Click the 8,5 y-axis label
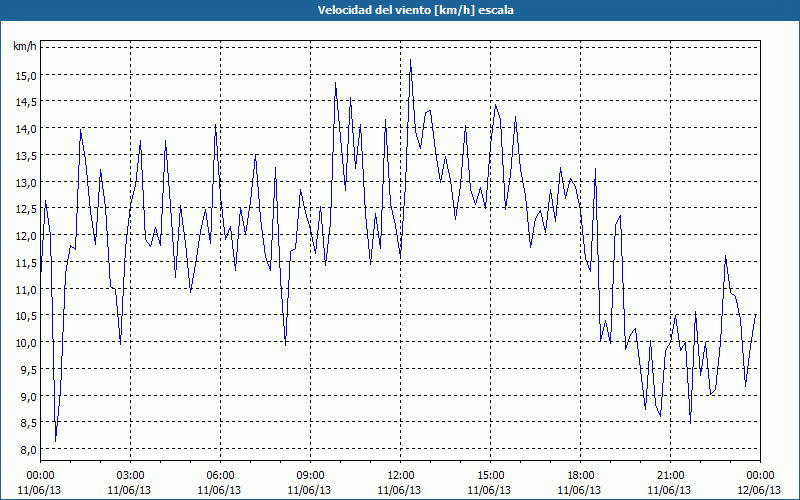 point(29,423)
